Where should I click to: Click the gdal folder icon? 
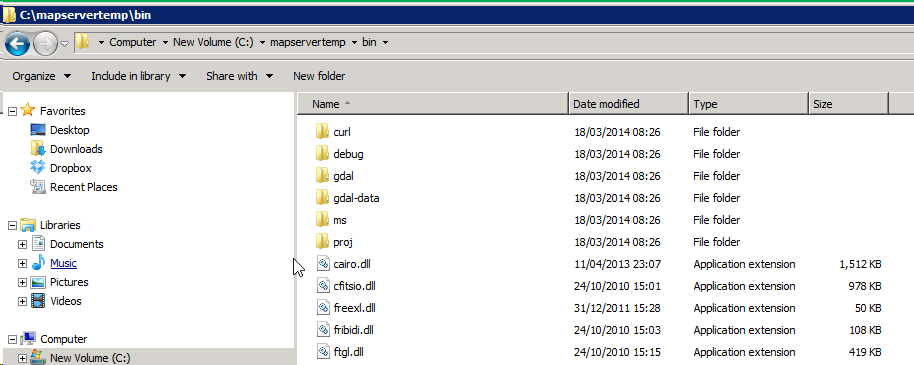322,176
